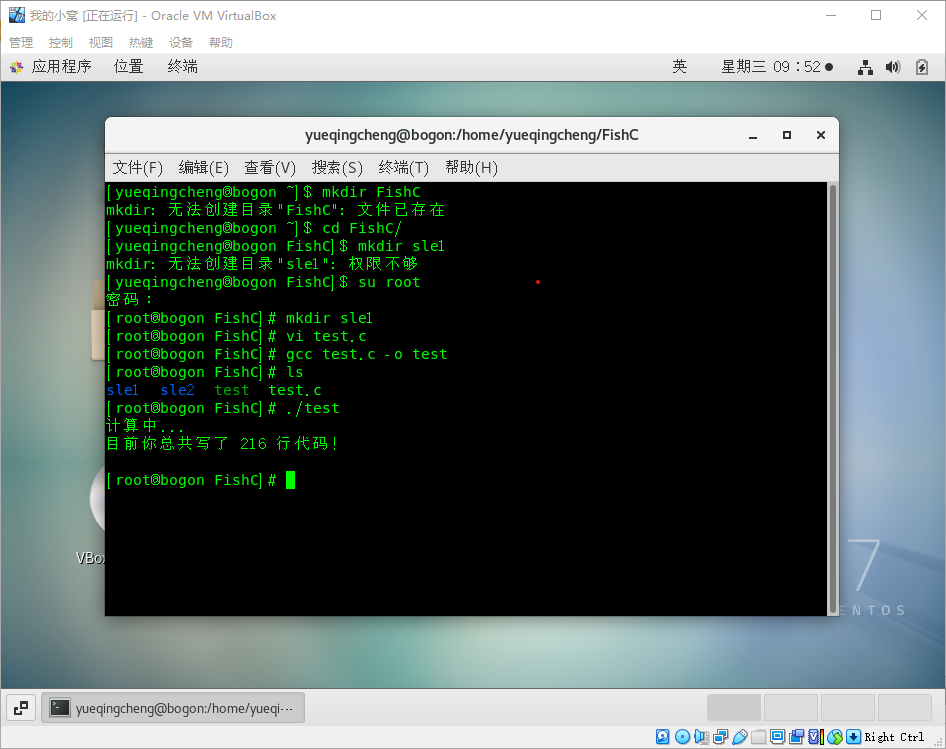
Task: Open terminal 终端(T) menu
Action: (404, 167)
